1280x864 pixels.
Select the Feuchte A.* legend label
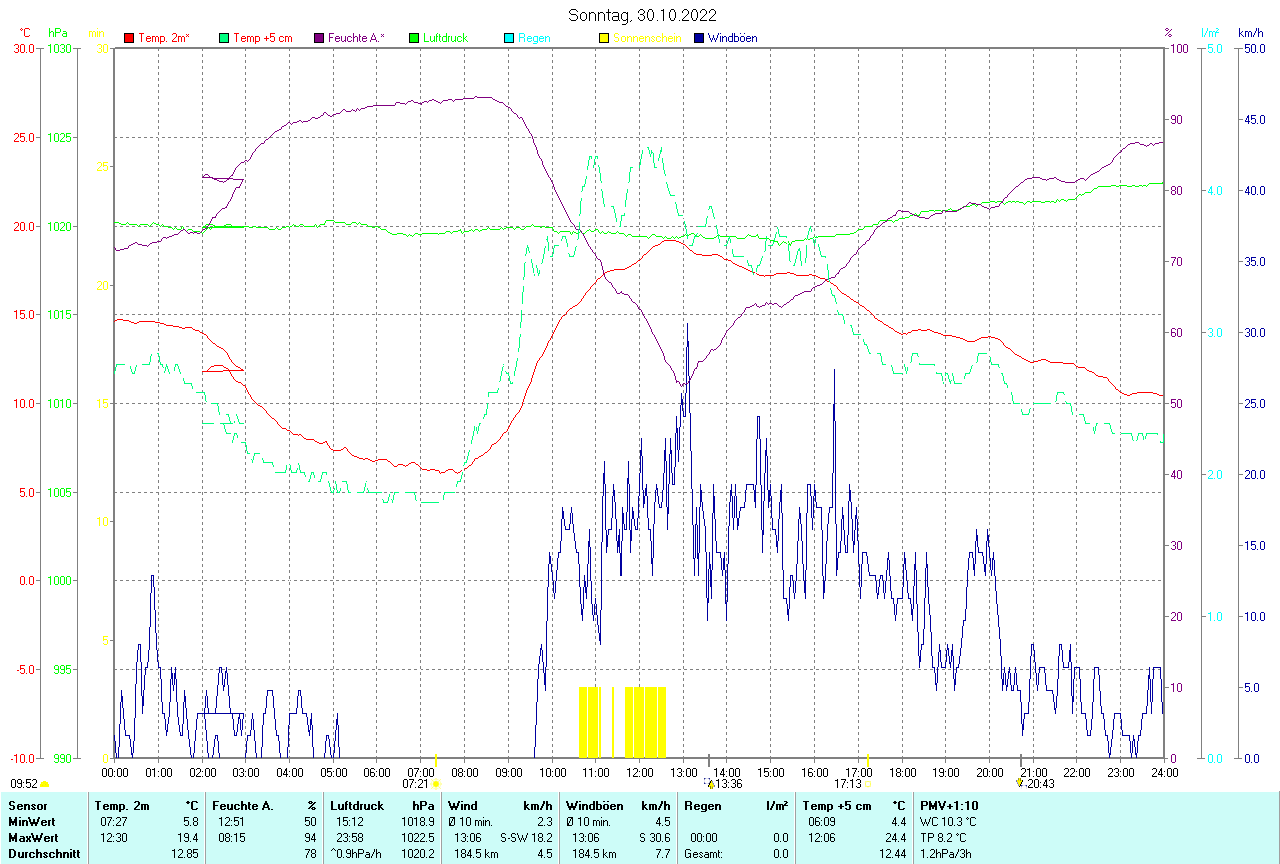tap(356, 38)
